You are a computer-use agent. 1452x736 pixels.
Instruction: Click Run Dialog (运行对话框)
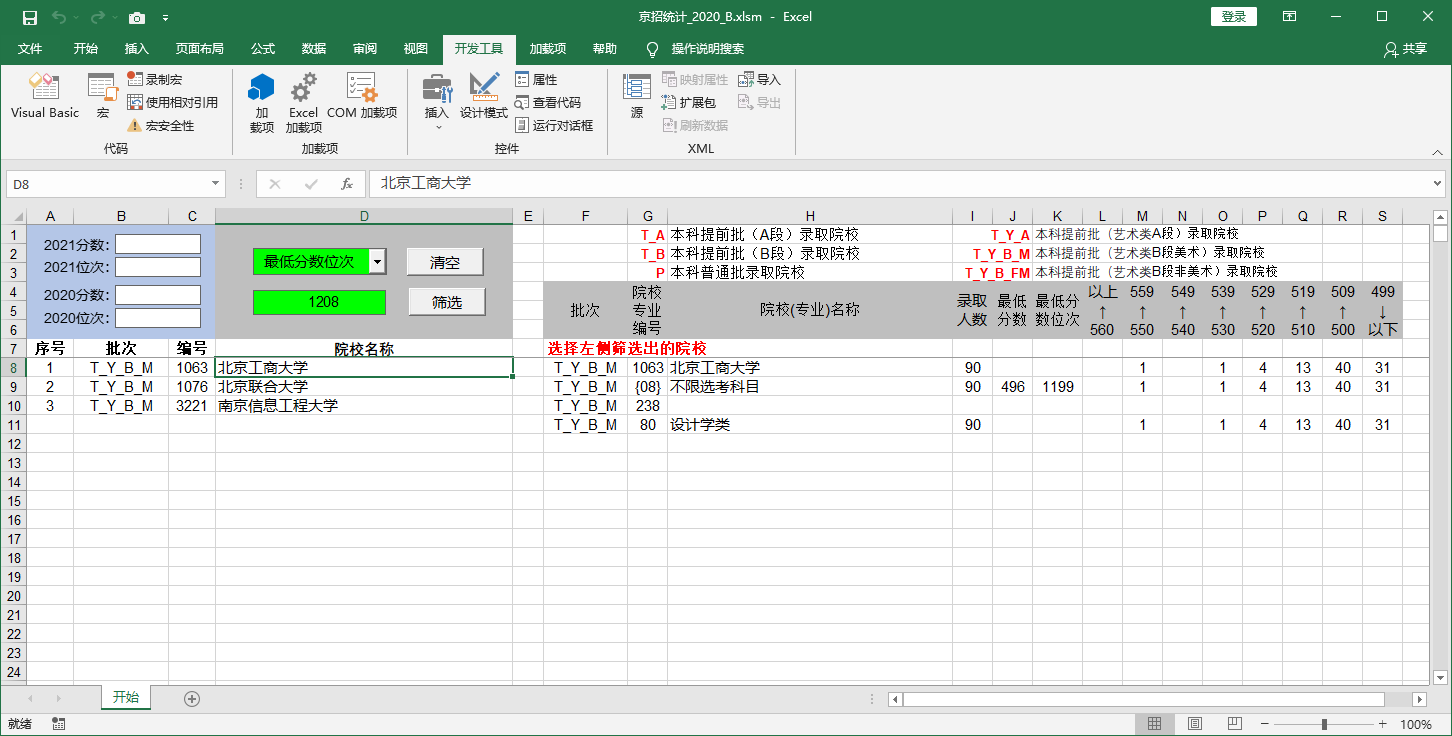[554, 125]
